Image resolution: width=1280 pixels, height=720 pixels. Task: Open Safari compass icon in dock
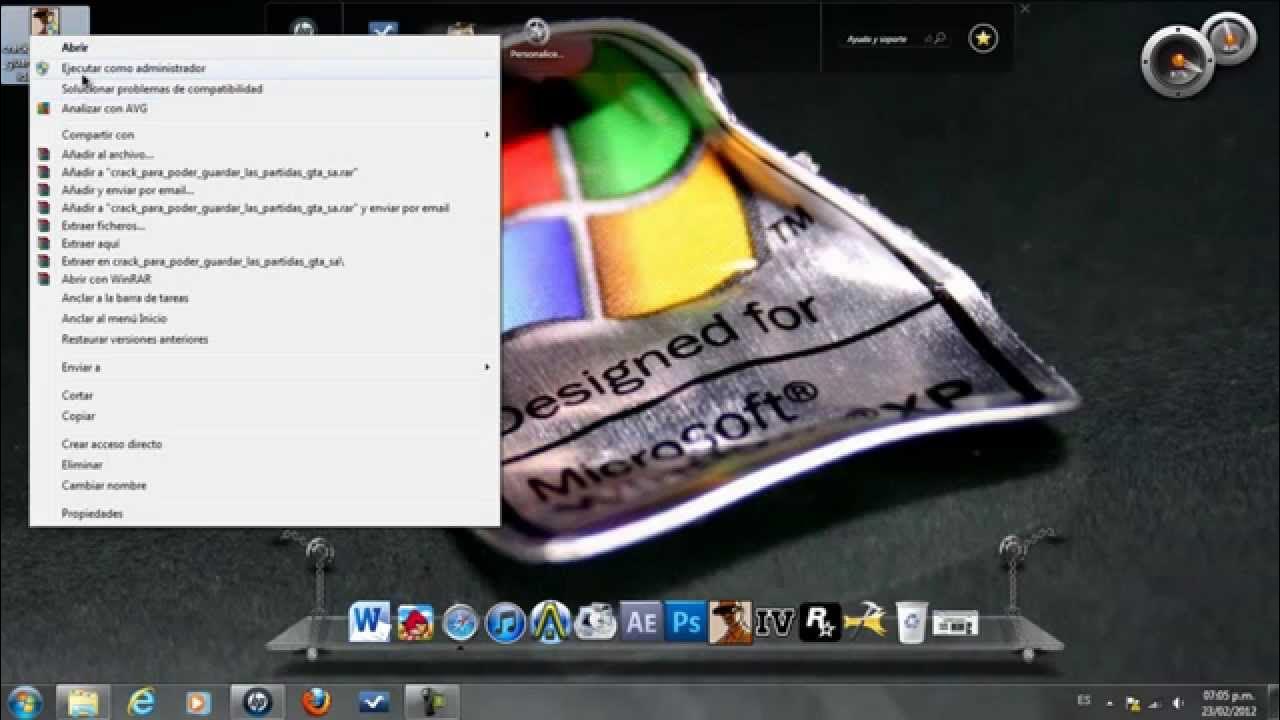(x=460, y=623)
